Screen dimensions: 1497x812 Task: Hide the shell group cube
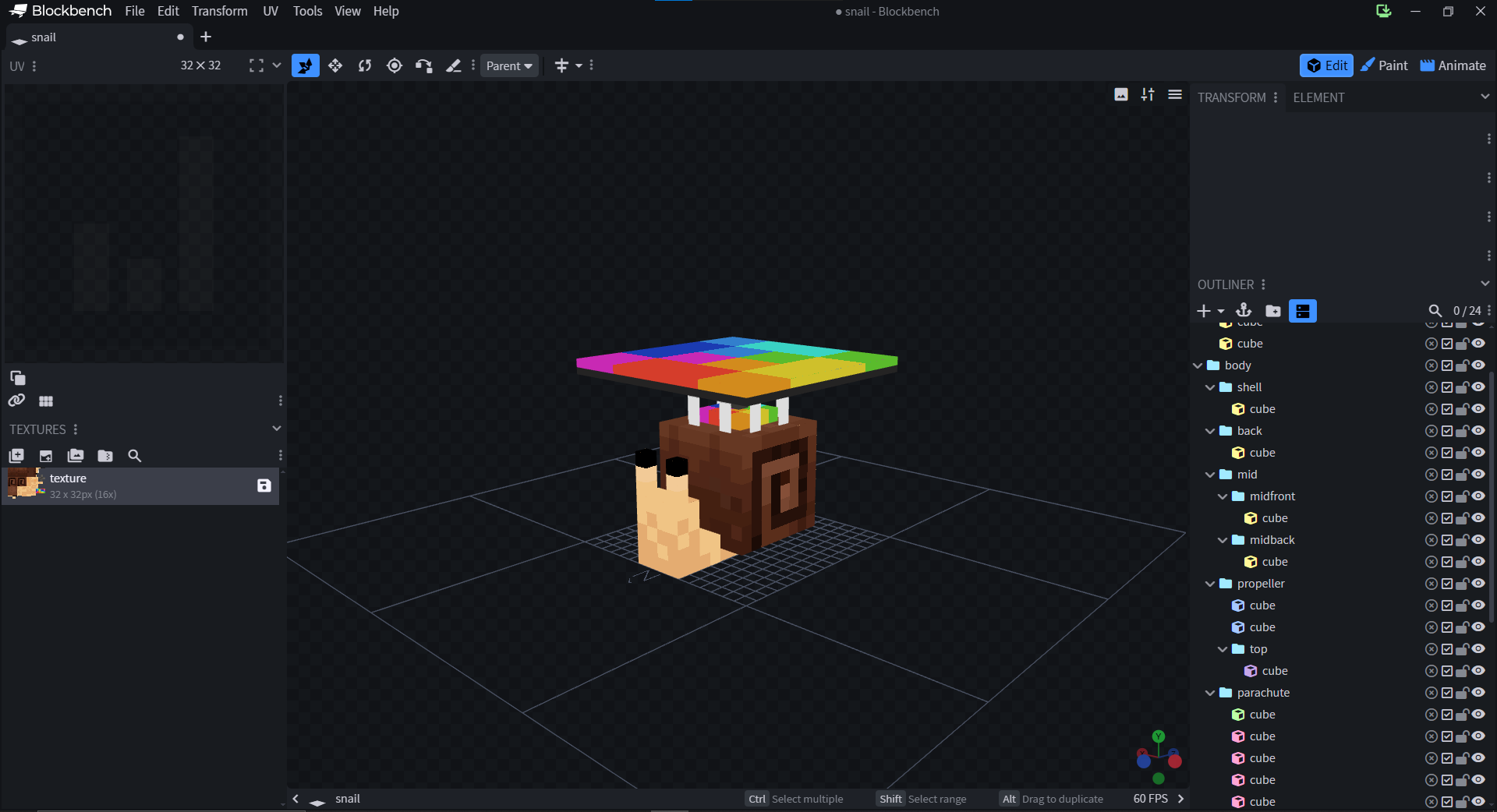(1479, 408)
